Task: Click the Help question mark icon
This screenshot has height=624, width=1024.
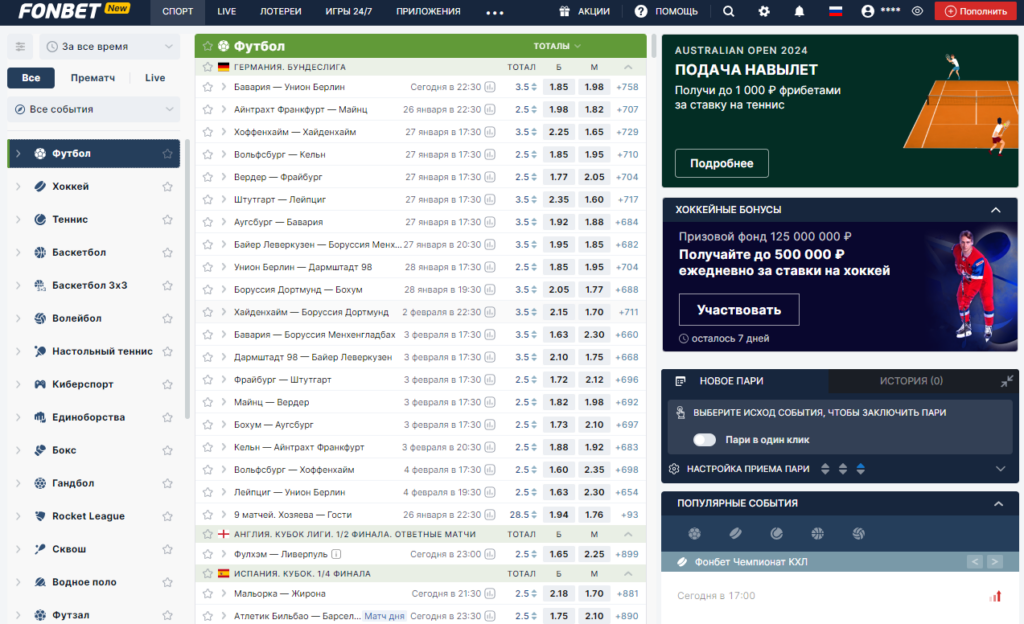Action: pyautogui.click(x=641, y=11)
